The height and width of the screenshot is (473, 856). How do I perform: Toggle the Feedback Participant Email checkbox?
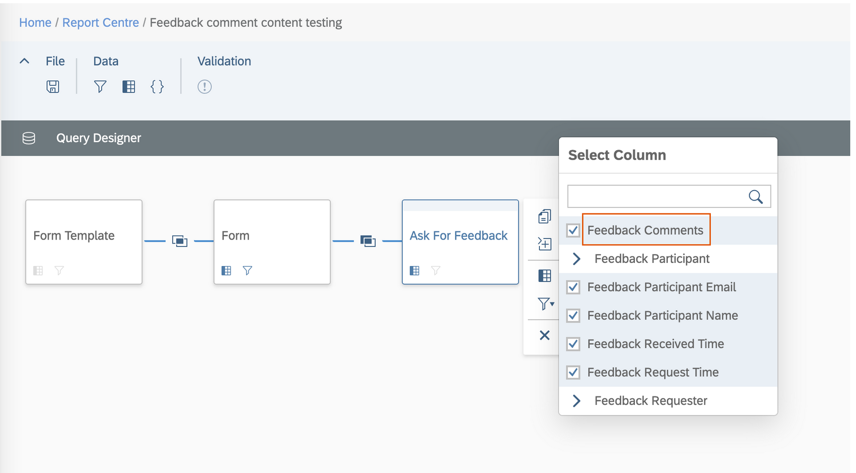tap(573, 287)
